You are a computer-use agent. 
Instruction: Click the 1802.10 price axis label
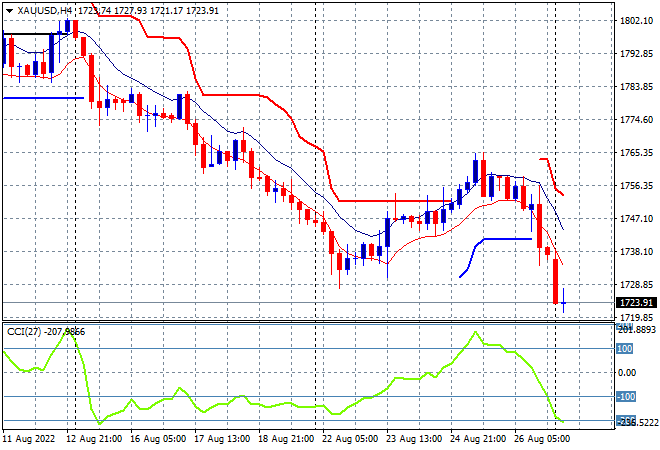[636, 21]
